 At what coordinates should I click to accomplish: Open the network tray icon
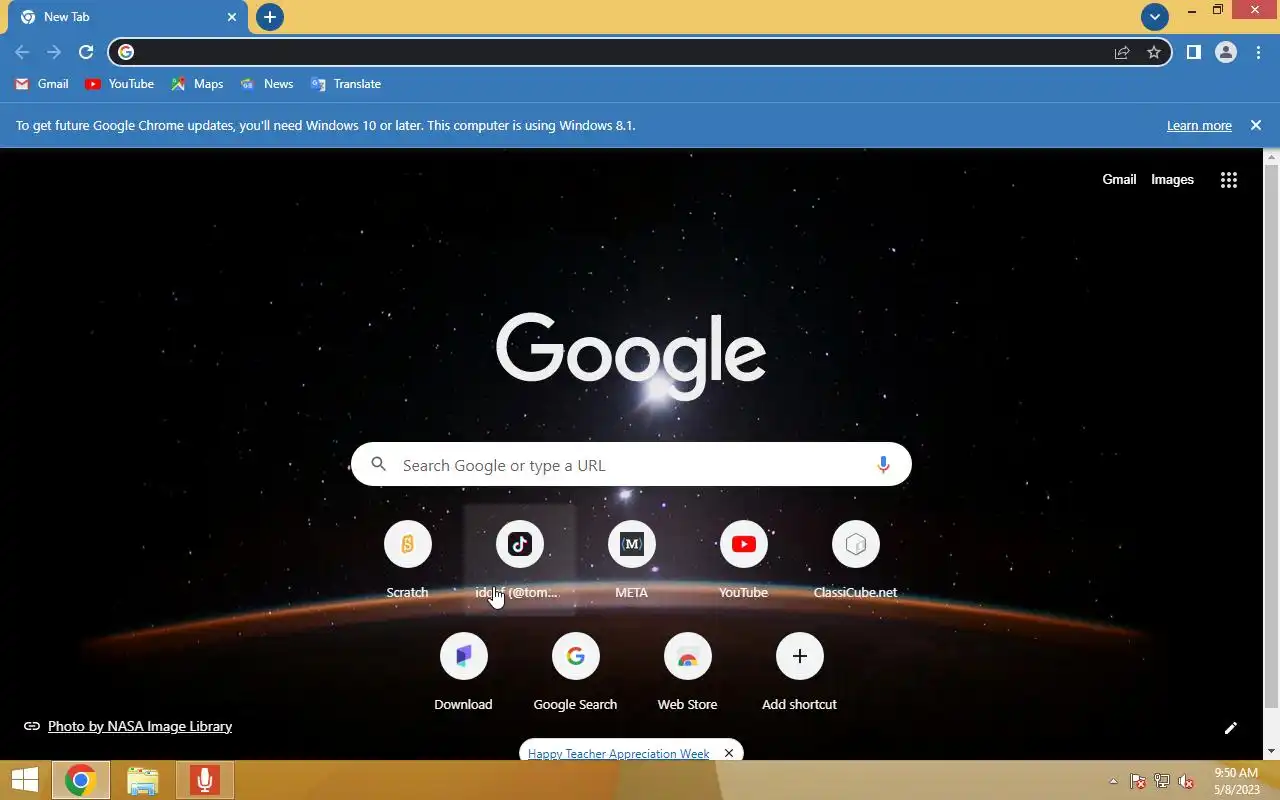pyautogui.click(x=1162, y=781)
